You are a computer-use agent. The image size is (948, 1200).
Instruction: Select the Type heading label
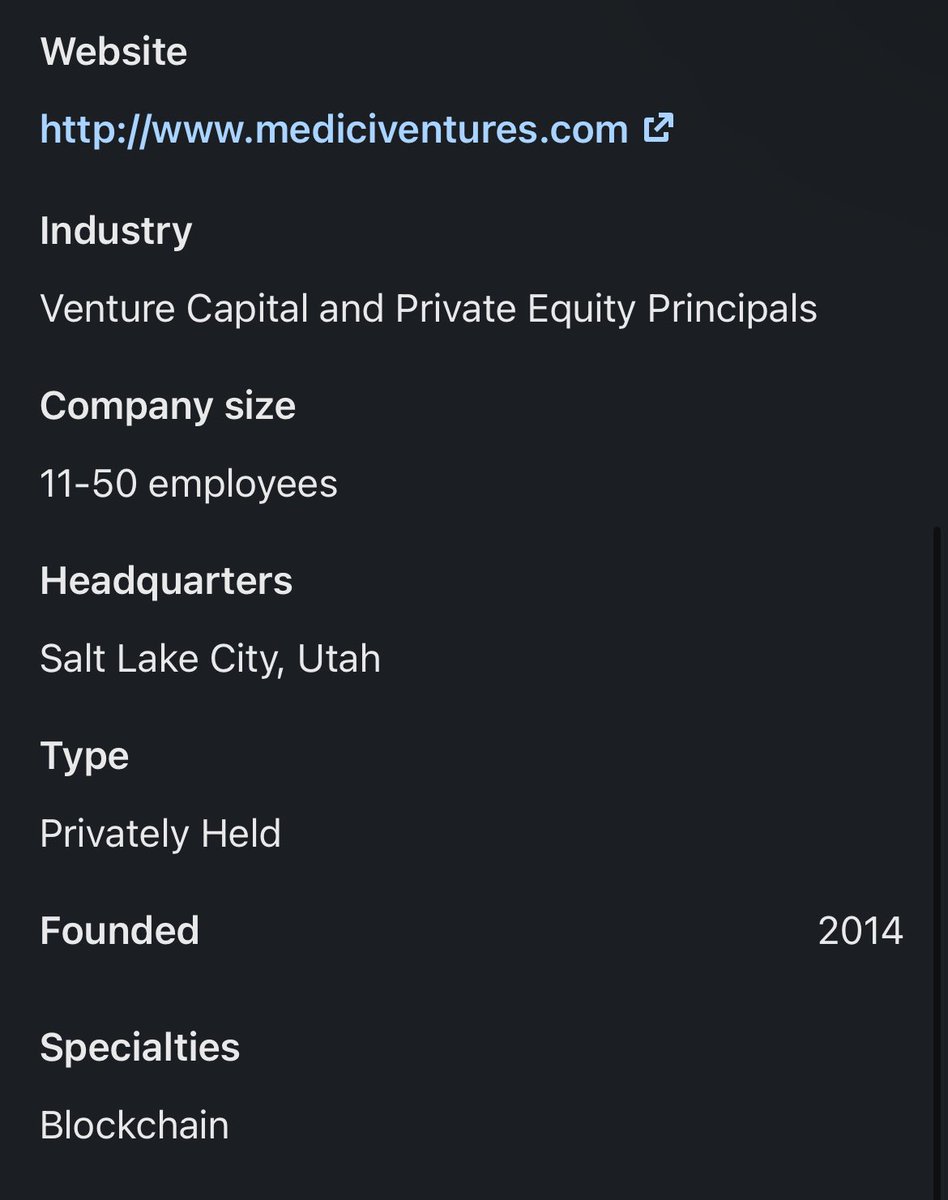[84, 756]
